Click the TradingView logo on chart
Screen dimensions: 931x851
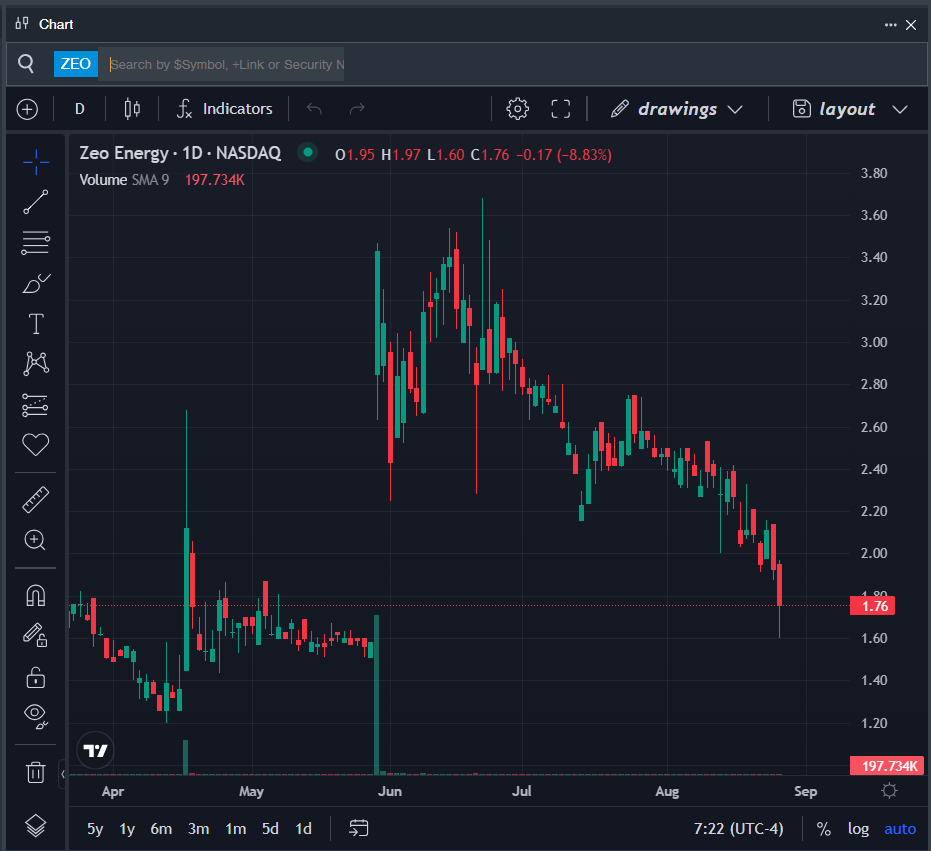(95, 751)
